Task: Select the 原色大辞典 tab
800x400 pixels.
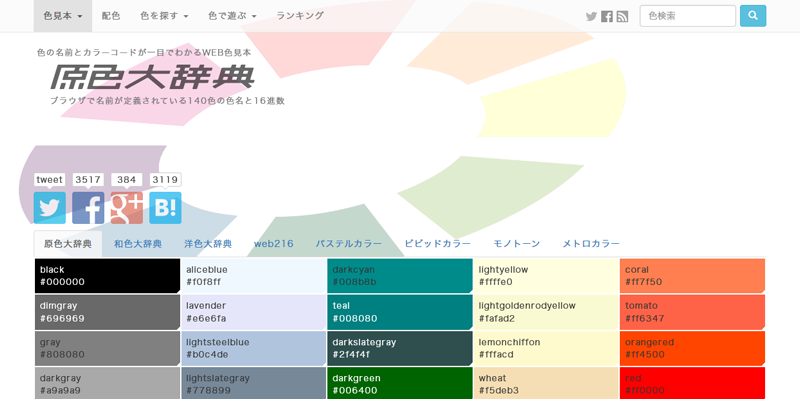Action: pos(68,244)
